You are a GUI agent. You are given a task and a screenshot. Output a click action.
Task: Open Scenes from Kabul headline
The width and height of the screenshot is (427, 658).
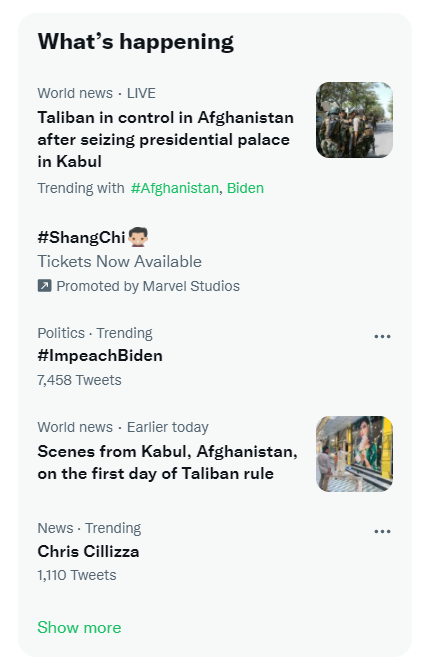tap(167, 462)
